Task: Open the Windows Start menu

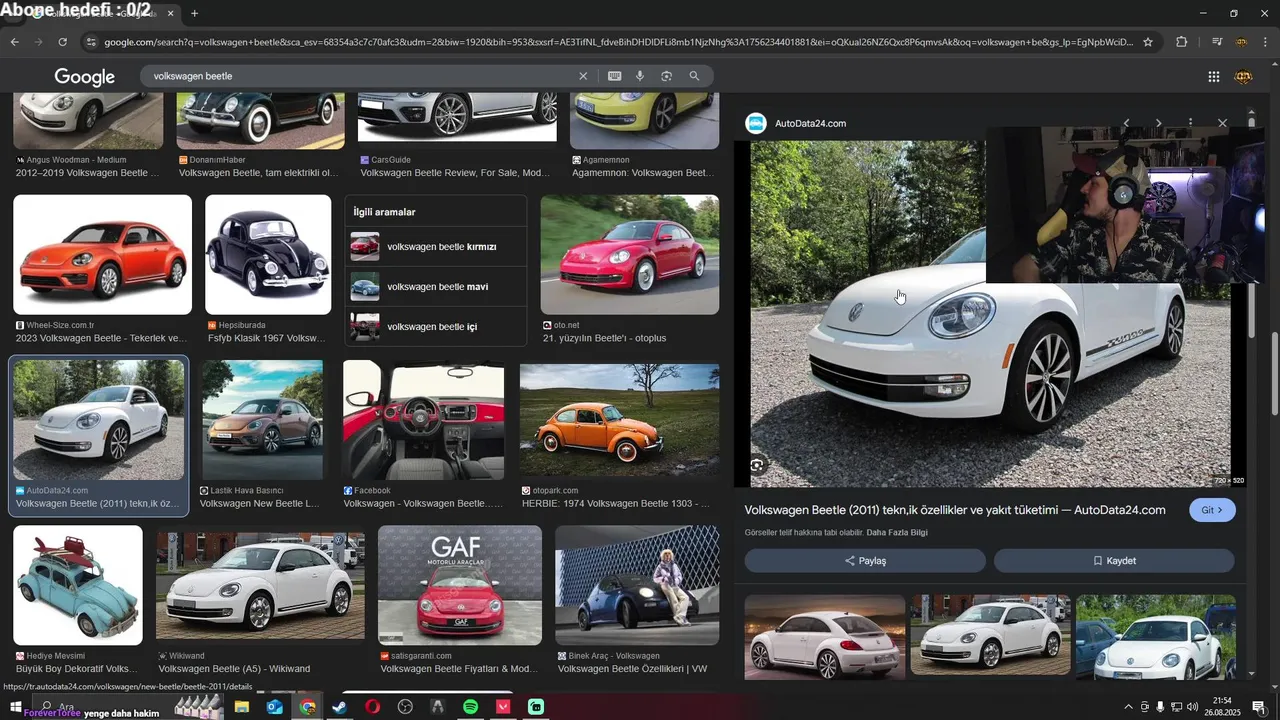Action: pos(15,707)
